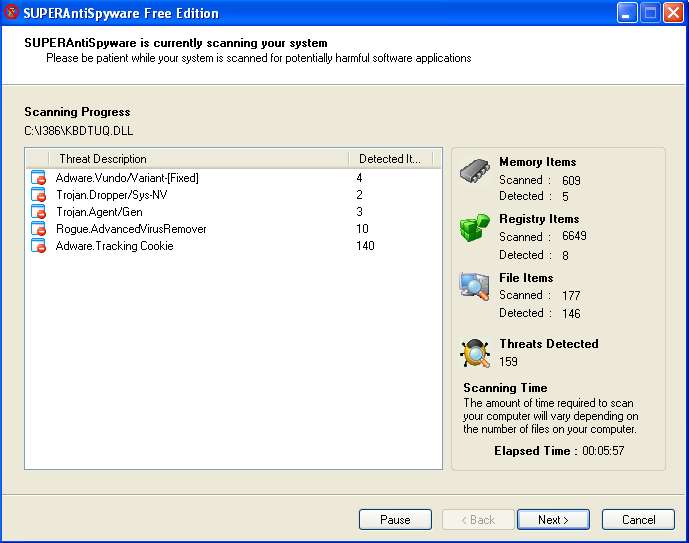Click the Scanning Progress label

[x=77, y=112]
